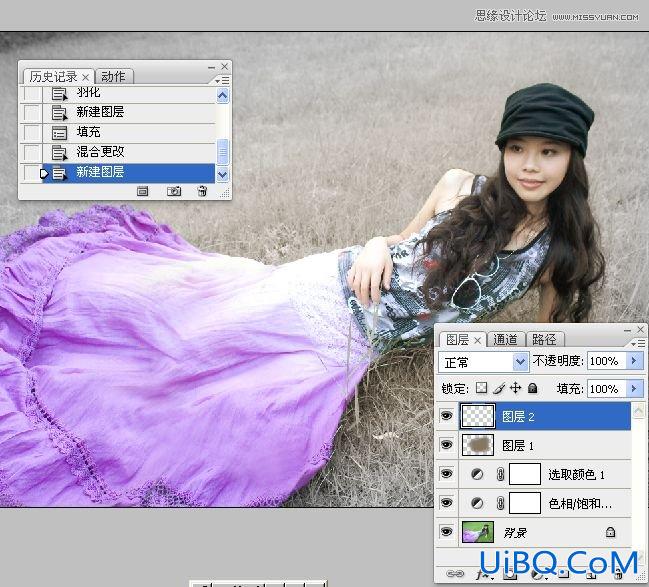Enable lock image pixels brush icon
The width and height of the screenshot is (649, 587).
pos(499,388)
